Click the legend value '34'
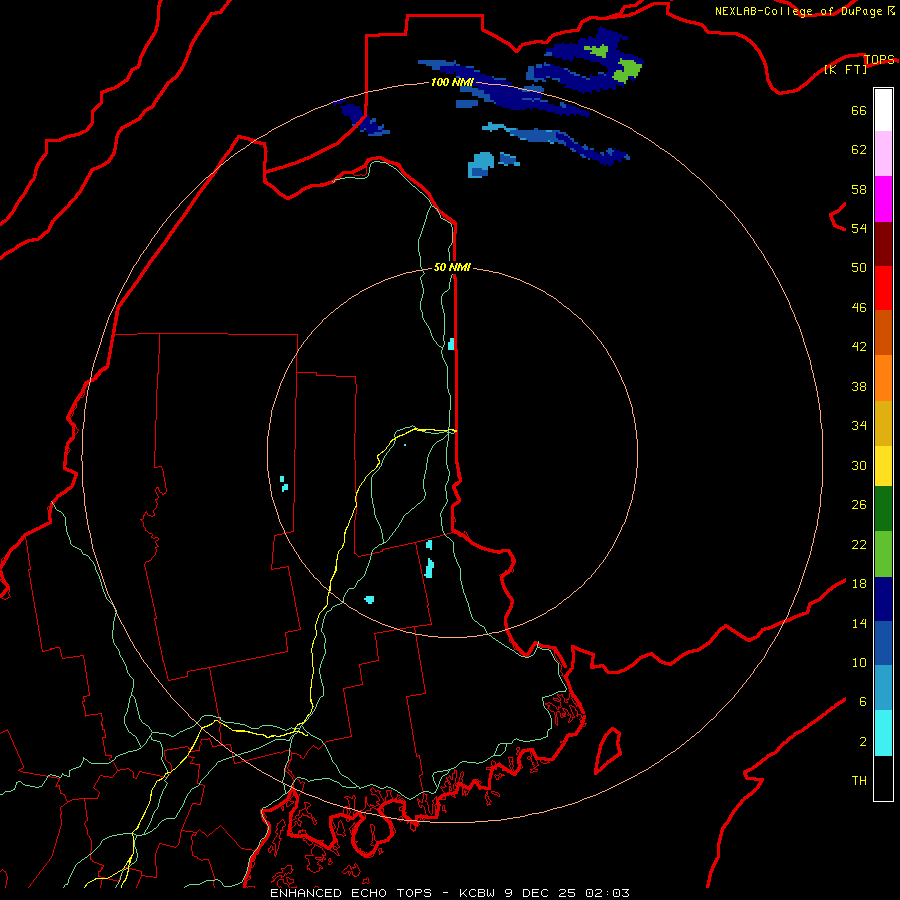The image size is (900, 900). pos(859,426)
